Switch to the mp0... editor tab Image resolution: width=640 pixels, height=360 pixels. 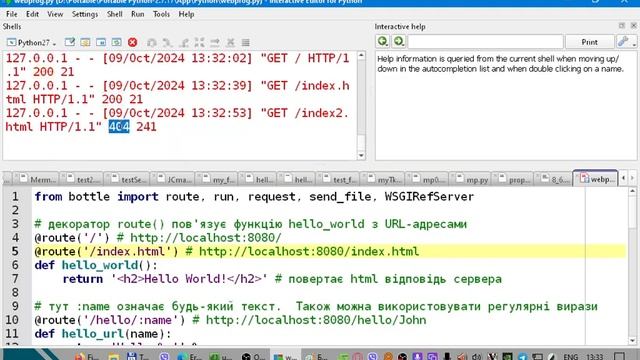(428, 179)
